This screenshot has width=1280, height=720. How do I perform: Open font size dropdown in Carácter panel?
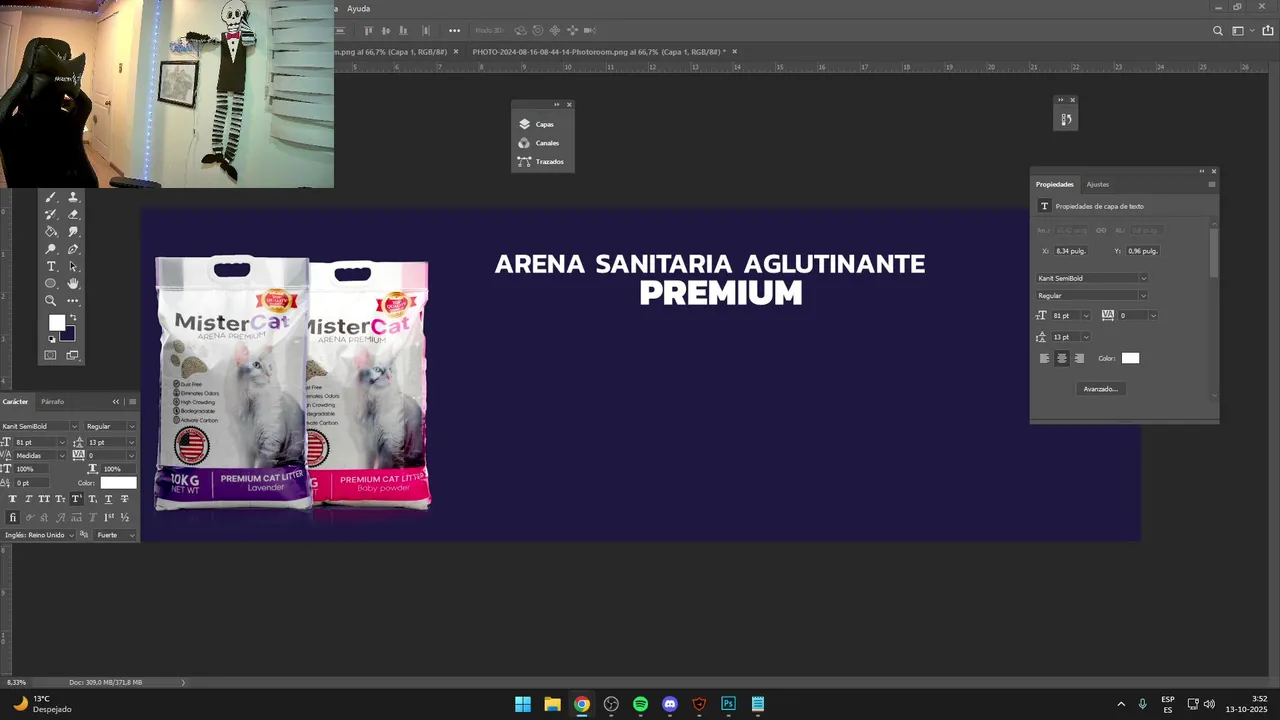coord(62,442)
